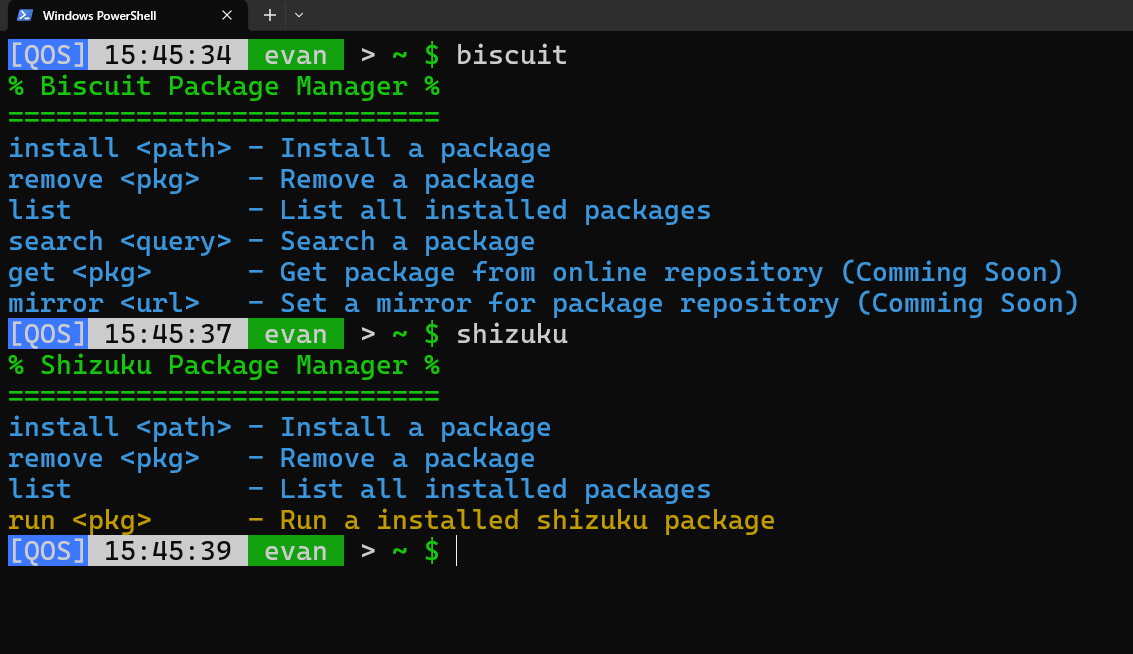Screen dimensions: 1133x654
Task: Expand the new tab profile dropdown
Action: click(x=299, y=15)
